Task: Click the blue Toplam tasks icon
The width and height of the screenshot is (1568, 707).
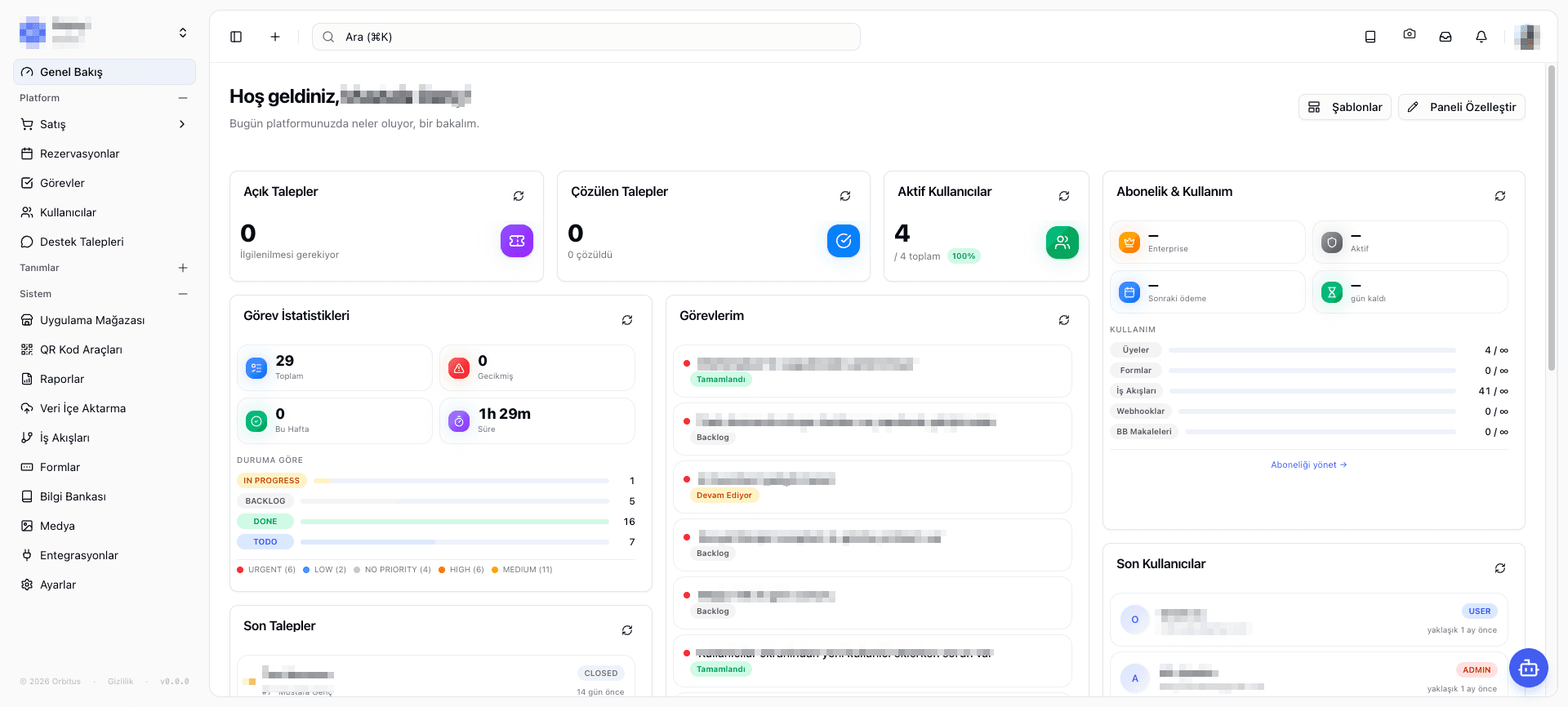Action: click(256, 368)
